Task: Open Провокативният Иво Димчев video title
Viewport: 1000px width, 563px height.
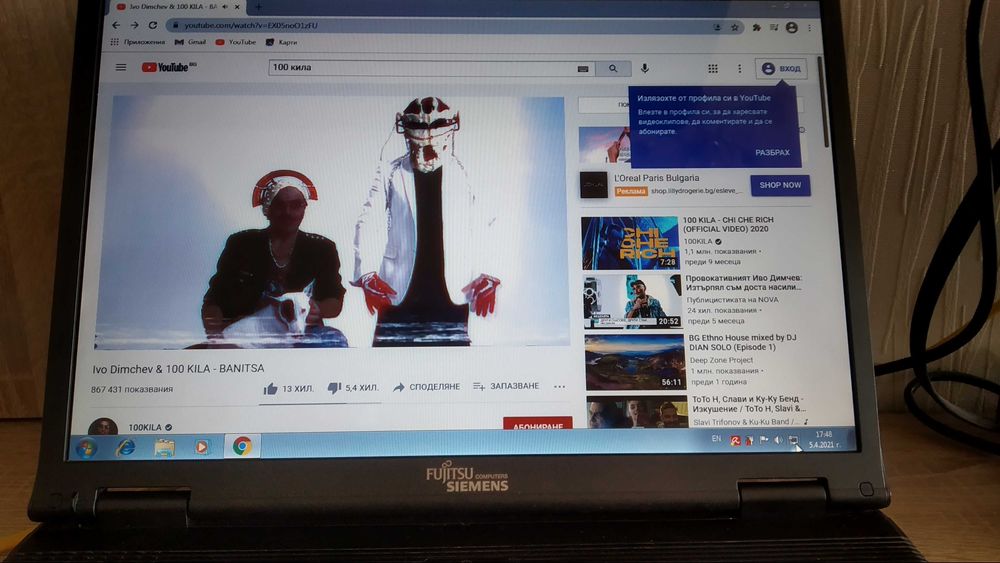Action: click(x=744, y=282)
